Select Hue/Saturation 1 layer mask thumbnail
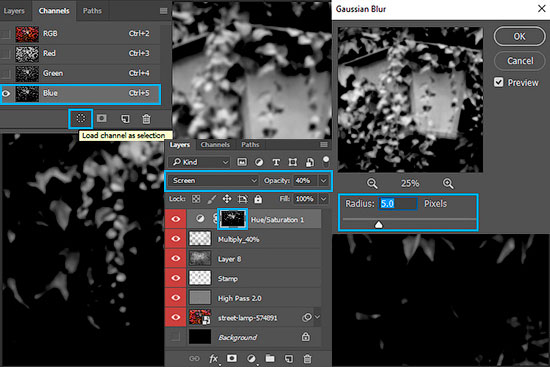Image resolution: width=550 pixels, height=367 pixels. tap(233, 219)
